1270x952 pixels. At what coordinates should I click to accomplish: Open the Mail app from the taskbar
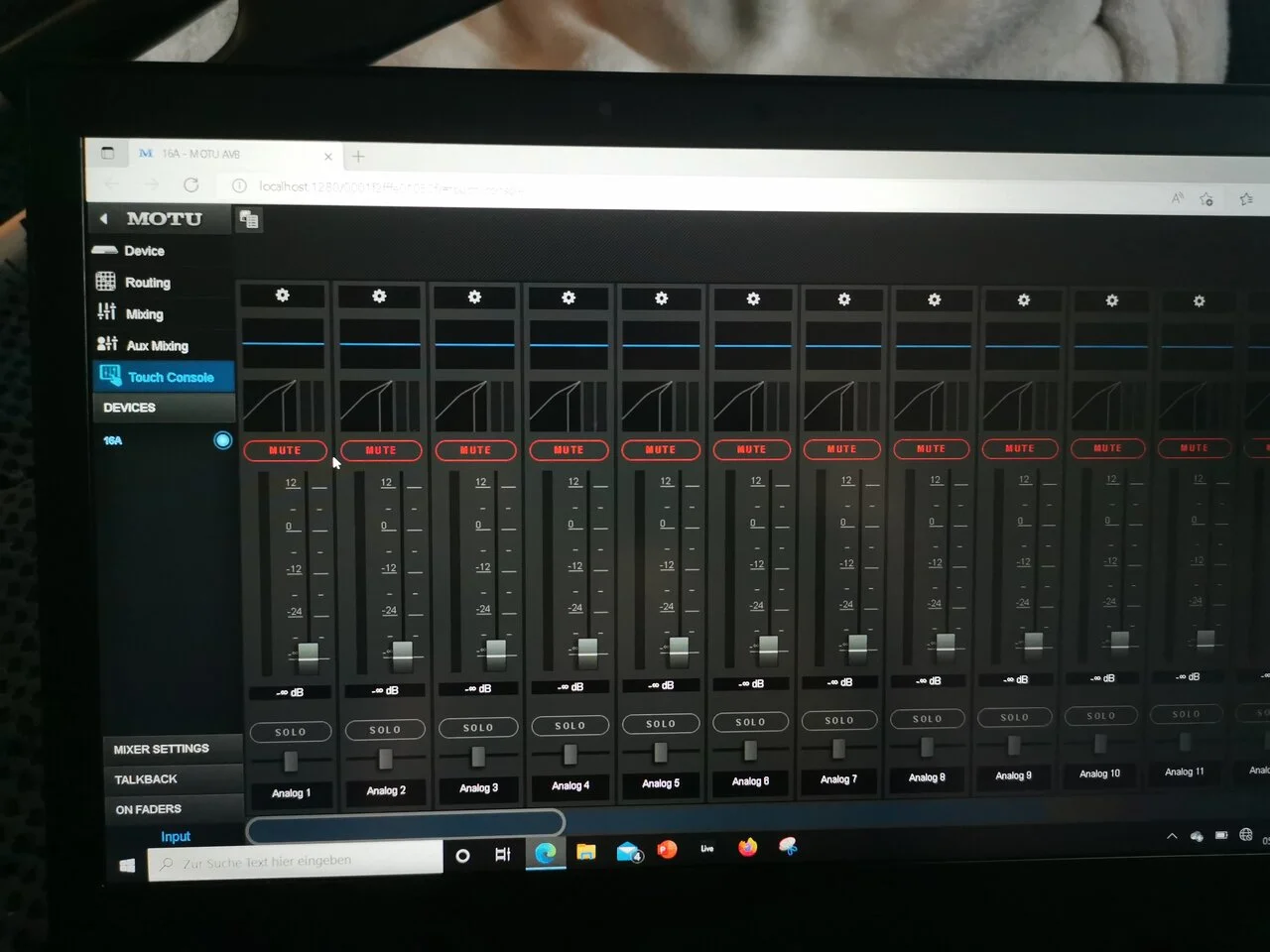629,852
